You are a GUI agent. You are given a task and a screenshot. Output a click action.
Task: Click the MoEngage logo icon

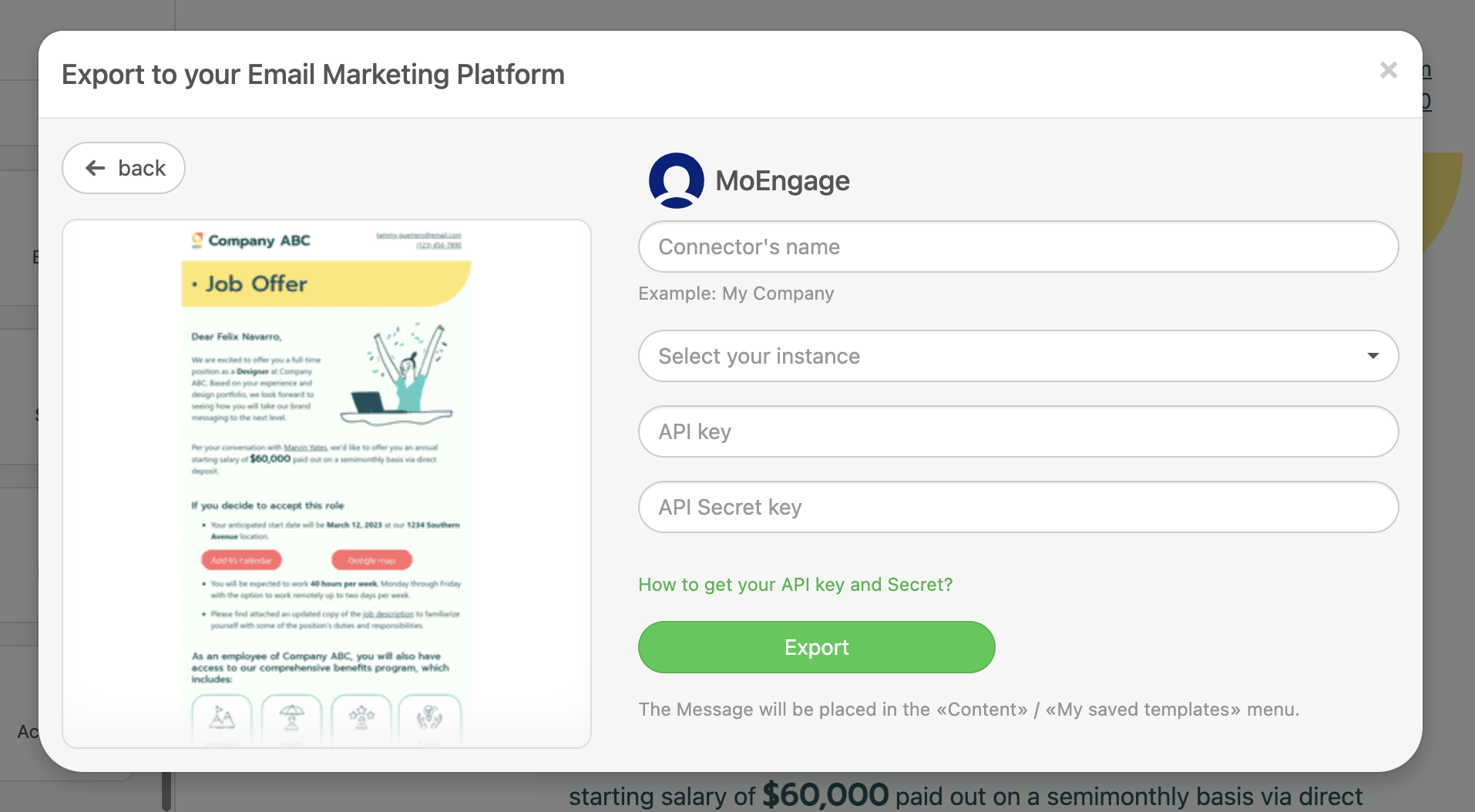click(x=676, y=180)
